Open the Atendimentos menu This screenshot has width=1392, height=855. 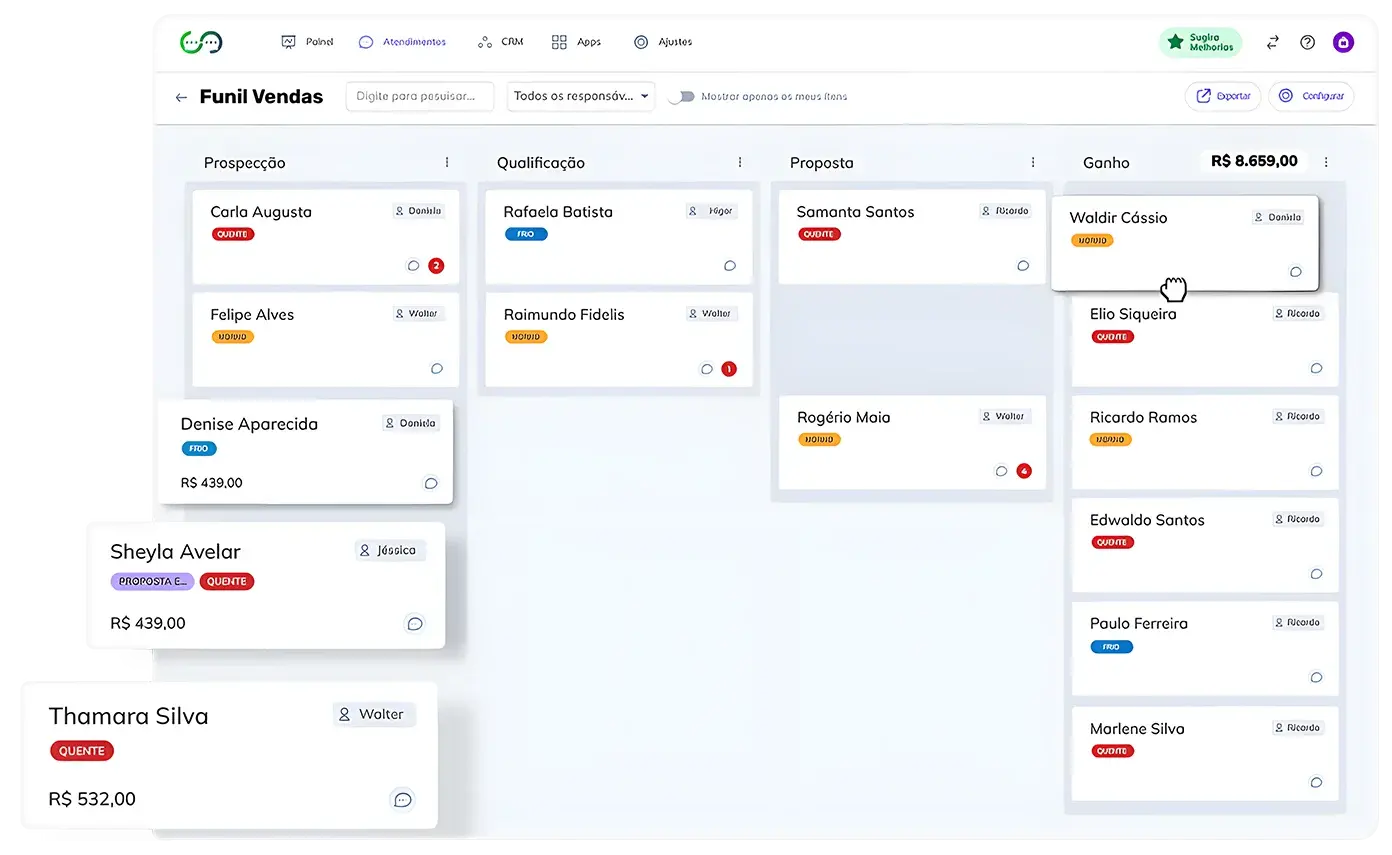[x=402, y=42]
